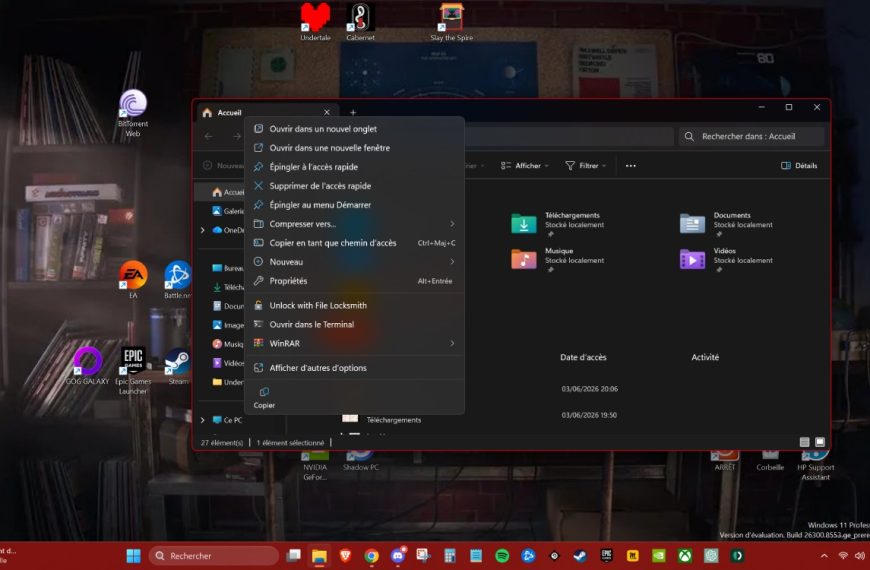Click the forward navigation arrow
This screenshot has width=870, height=570.
pos(237,136)
